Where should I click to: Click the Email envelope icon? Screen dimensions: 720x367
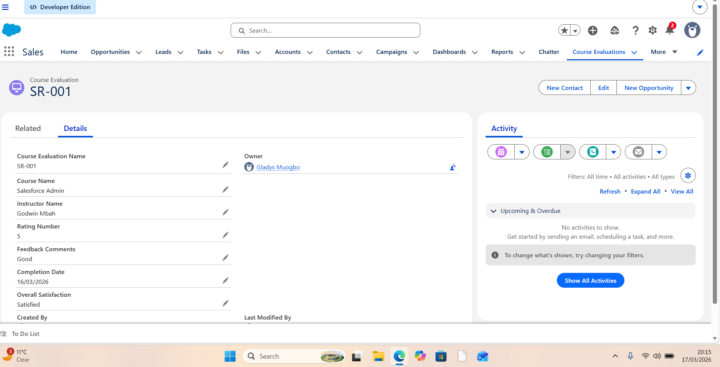coord(638,152)
